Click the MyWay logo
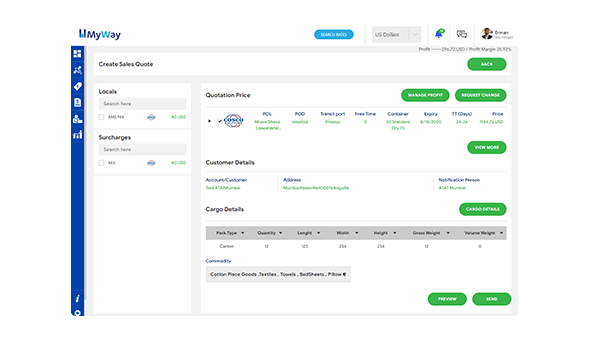This screenshot has height=360, width=590. coord(100,34)
